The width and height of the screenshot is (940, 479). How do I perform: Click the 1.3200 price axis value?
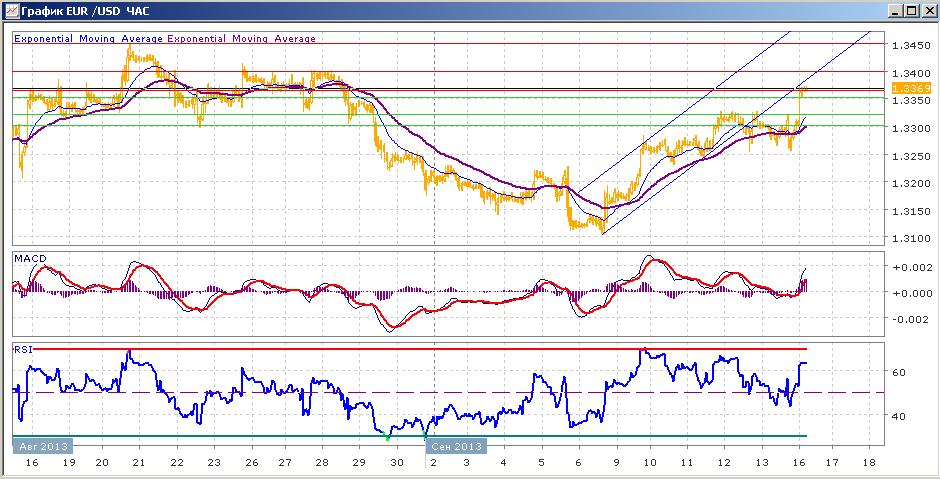click(x=911, y=184)
